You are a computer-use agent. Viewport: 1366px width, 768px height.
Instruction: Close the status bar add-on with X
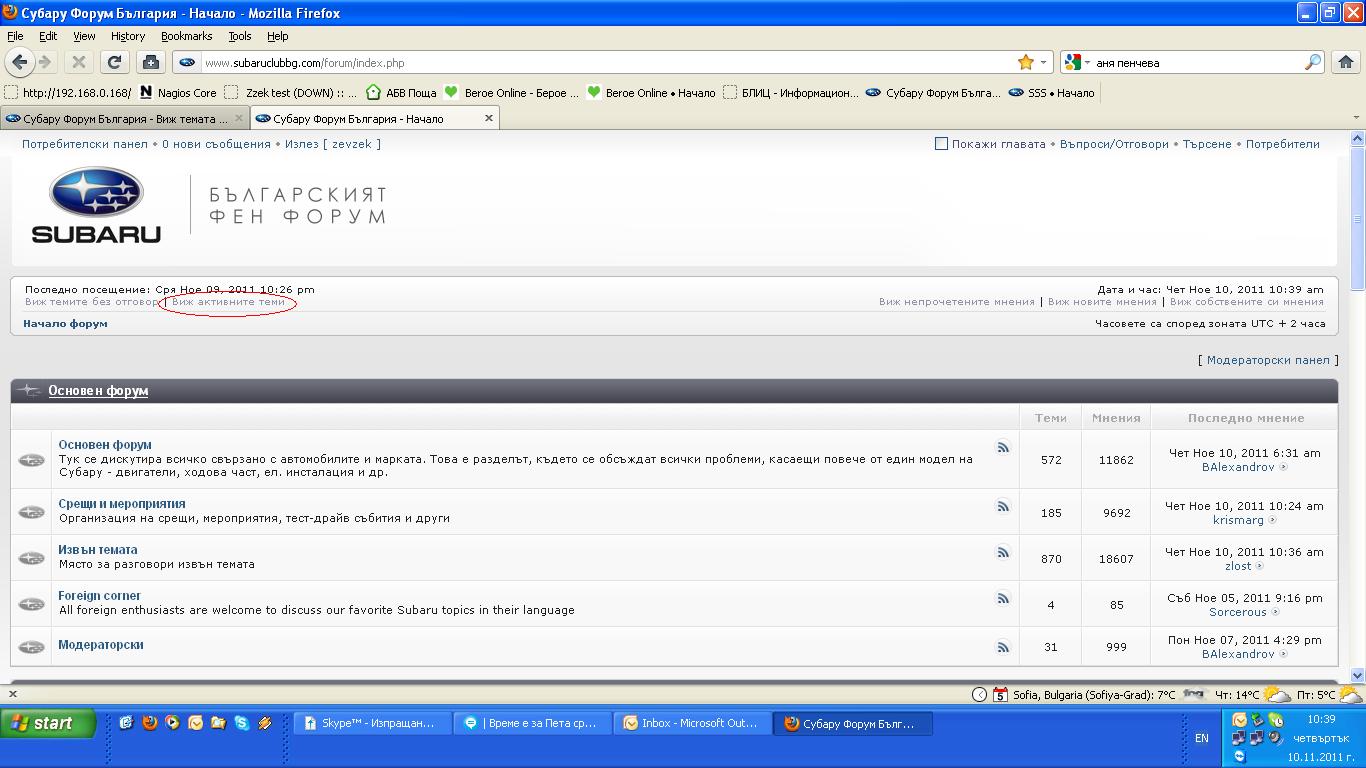tap(13, 693)
